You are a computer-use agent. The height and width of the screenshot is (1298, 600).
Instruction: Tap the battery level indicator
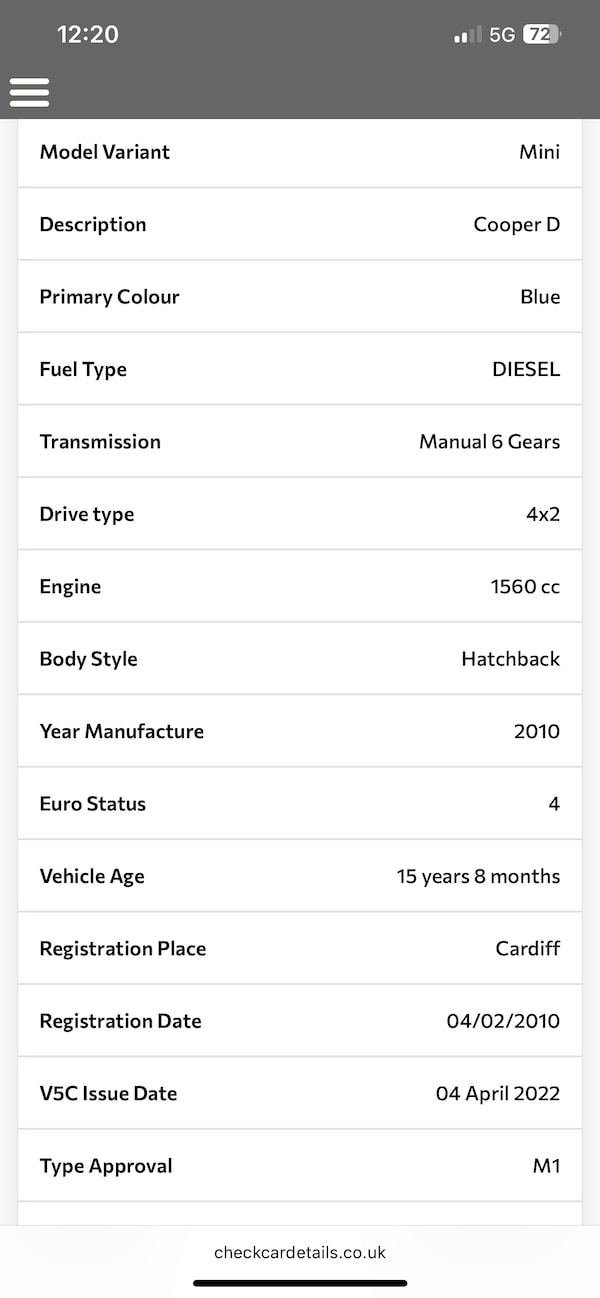pyautogui.click(x=541, y=34)
